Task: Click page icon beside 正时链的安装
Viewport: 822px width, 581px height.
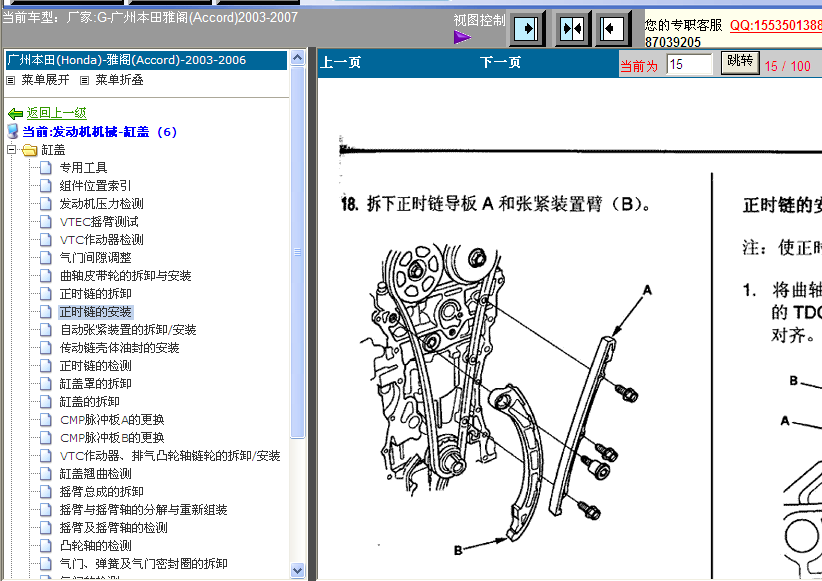Action: [46, 312]
